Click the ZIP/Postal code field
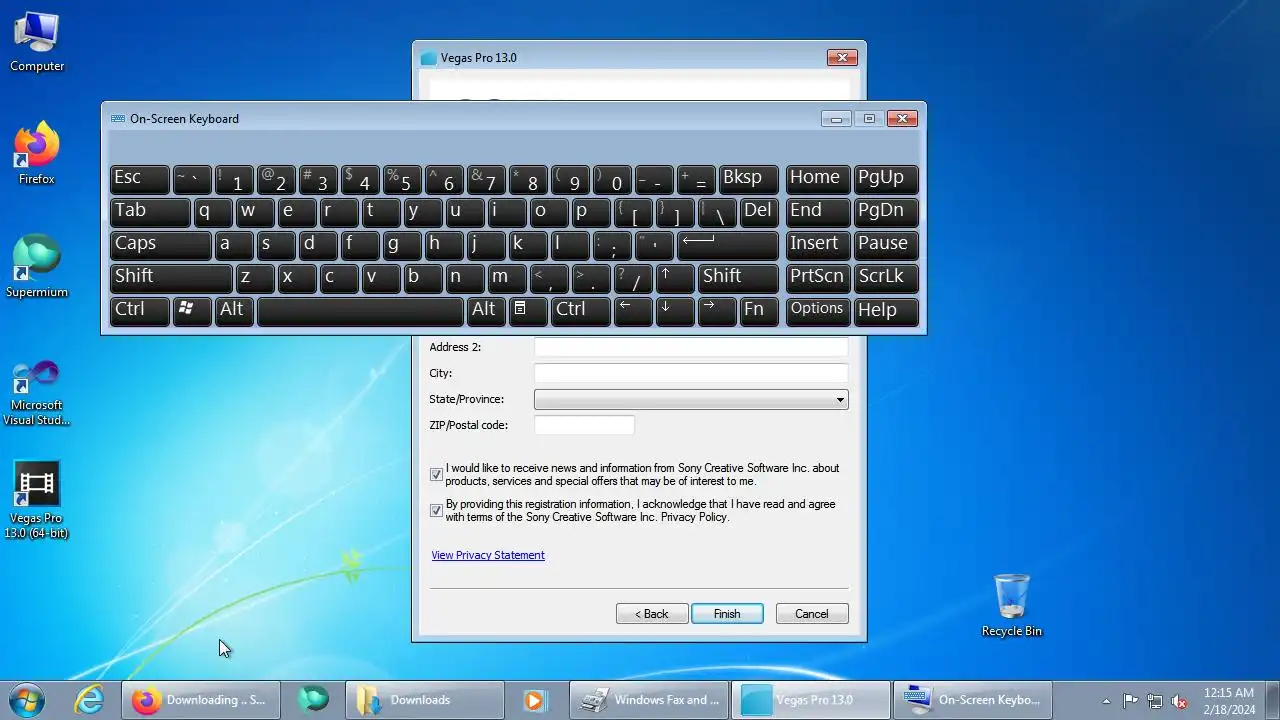Image resolution: width=1280 pixels, height=720 pixels. (584, 425)
